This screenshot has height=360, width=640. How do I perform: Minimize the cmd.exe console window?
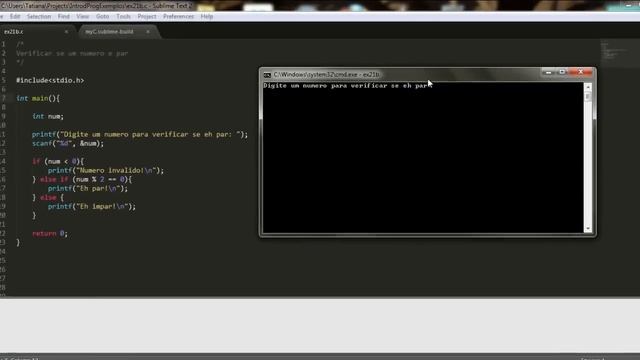point(548,72)
